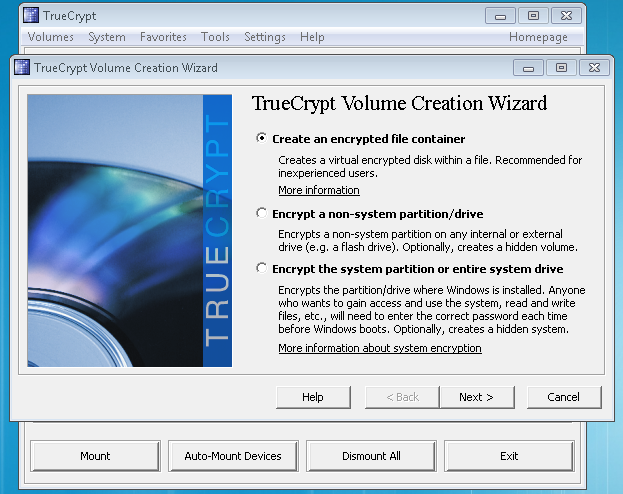Open the Homepage menu item
The height and width of the screenshot is (494, 623).
point(538,37)
